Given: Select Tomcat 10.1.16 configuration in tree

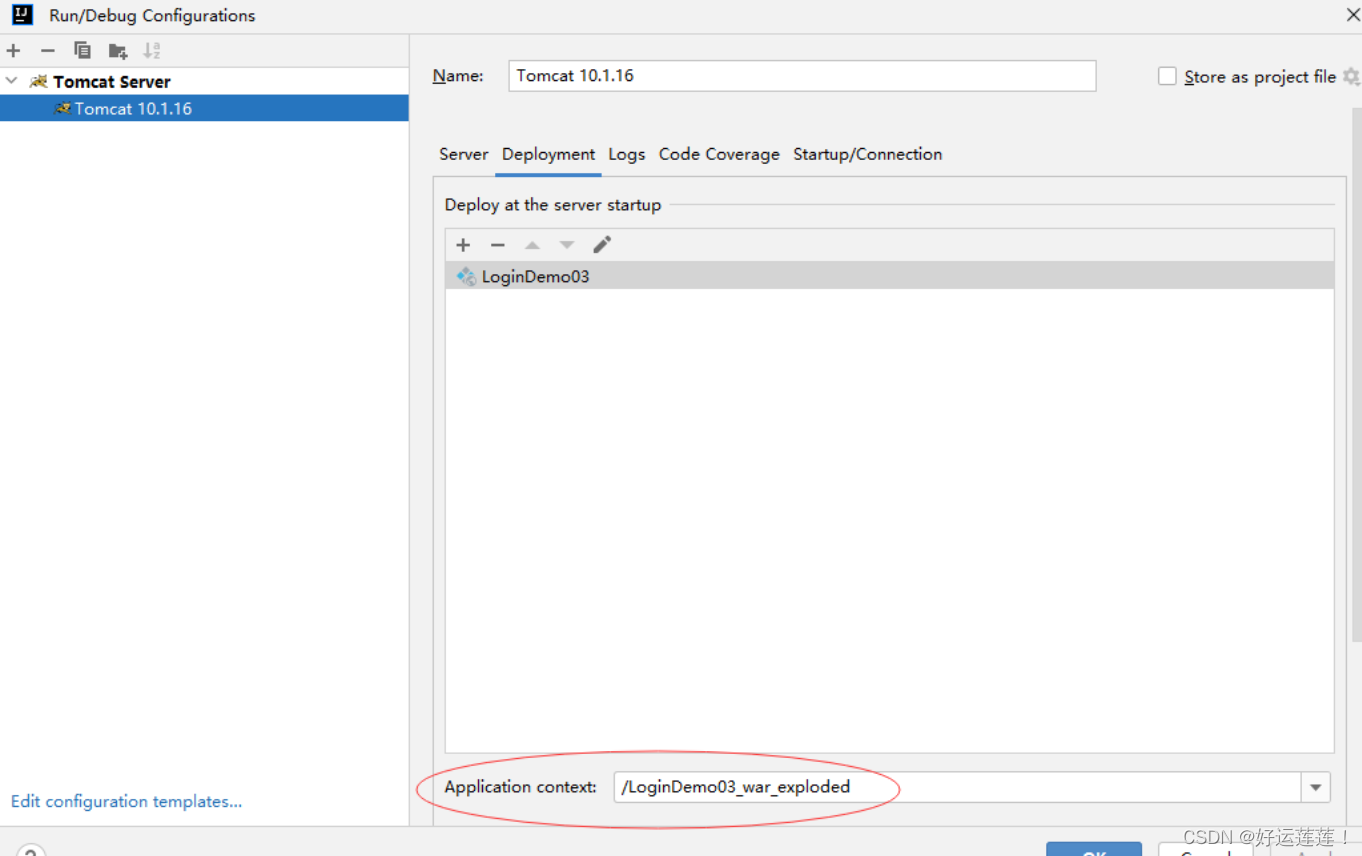Looking at the screenshot, I should coord(204,108).
